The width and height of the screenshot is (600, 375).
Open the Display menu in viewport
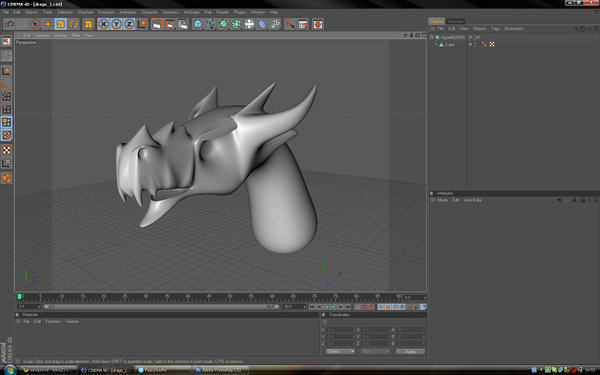[x=60, y=35]
